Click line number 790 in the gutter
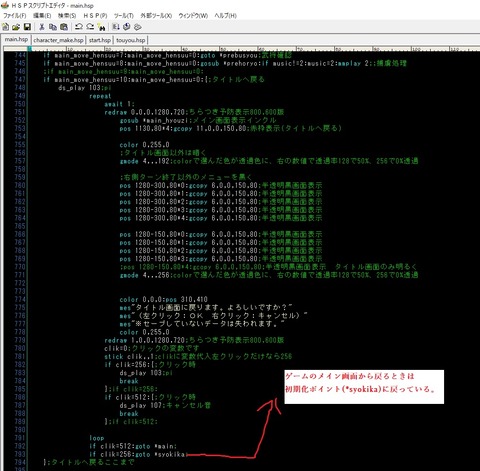This screenshot has height=471, width=480. pos(20,430)
